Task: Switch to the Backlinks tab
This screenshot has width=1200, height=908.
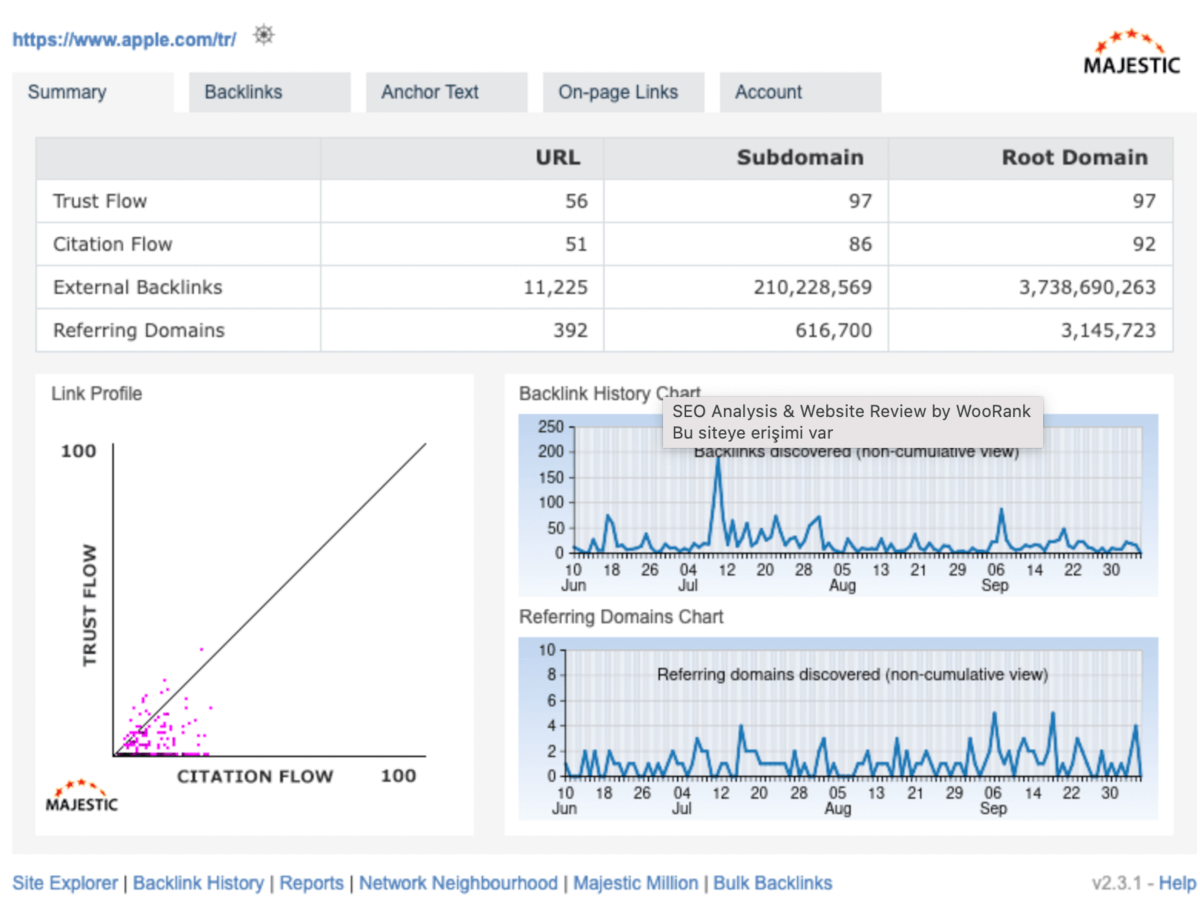Action: pyautogui.click(x=243, y=91)
